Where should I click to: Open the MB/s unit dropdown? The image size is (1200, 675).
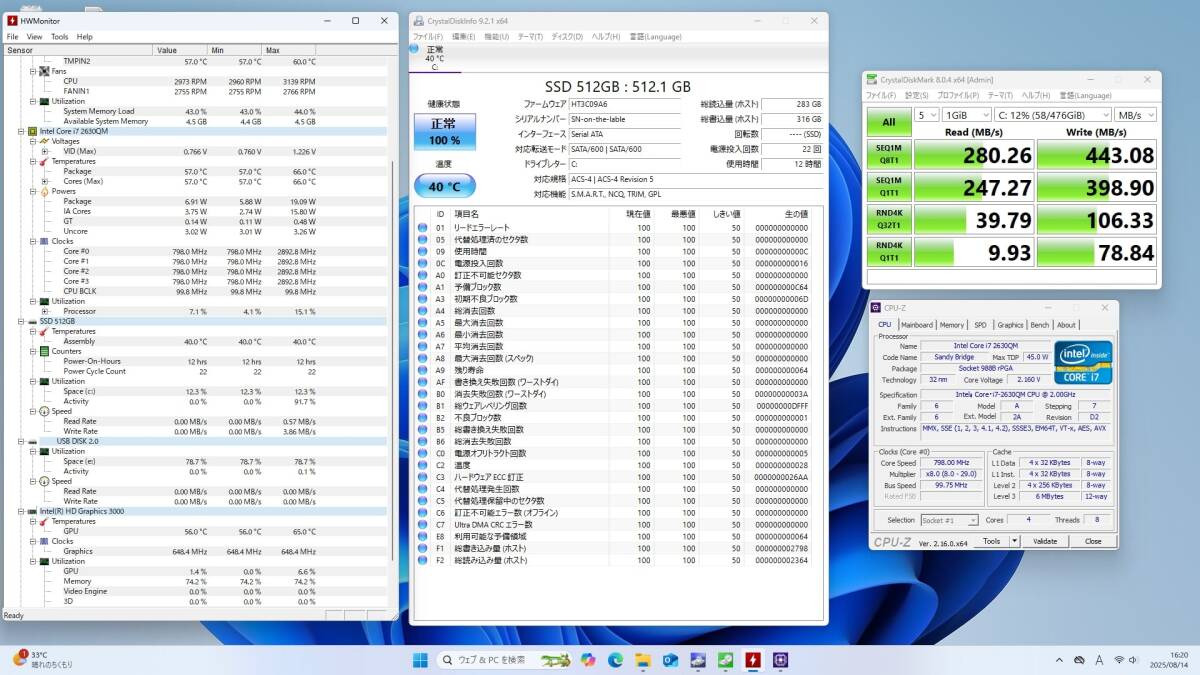pos(1133,115)
